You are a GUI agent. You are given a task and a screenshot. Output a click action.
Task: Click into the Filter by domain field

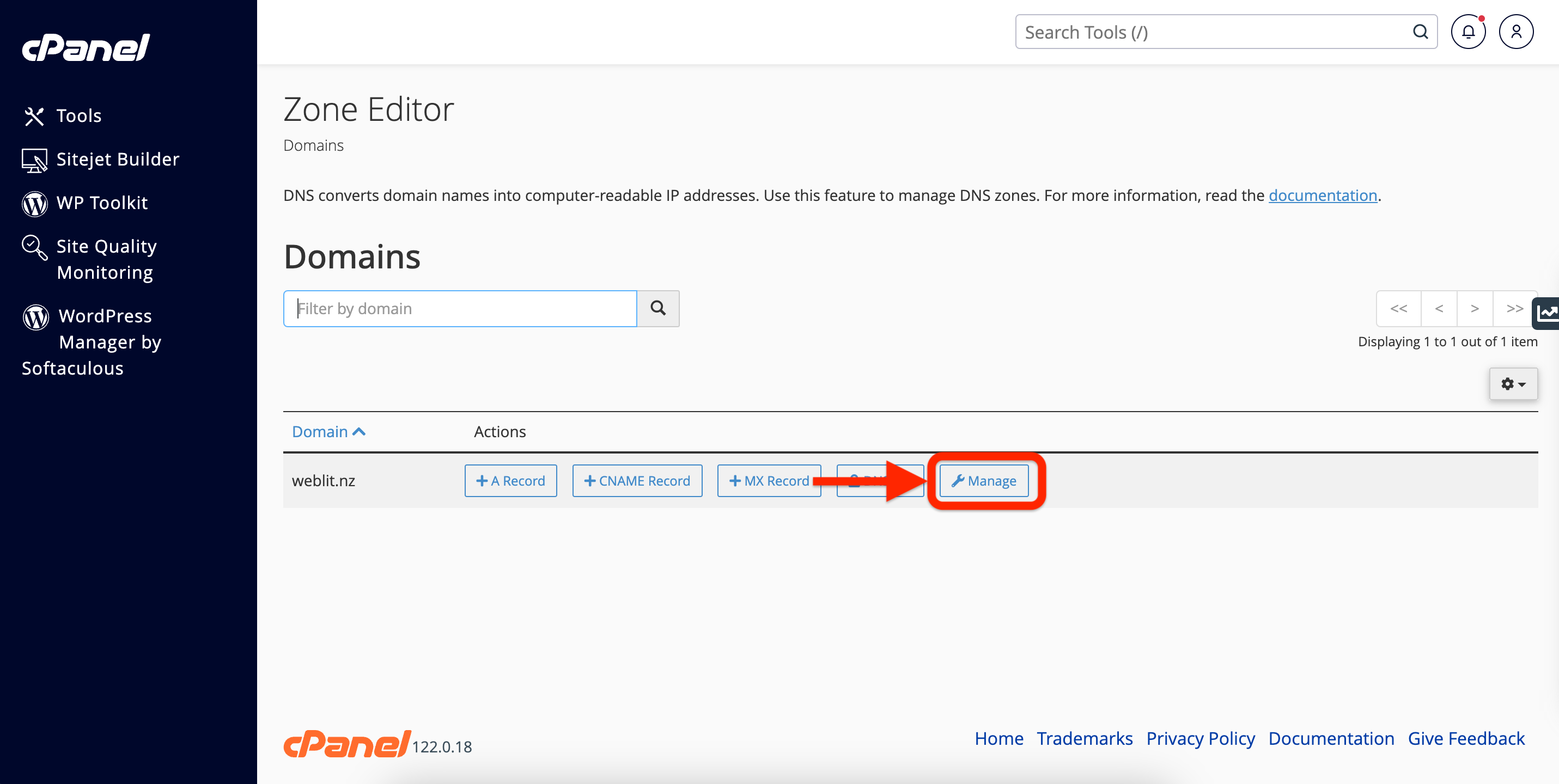[x=460, y=309]
